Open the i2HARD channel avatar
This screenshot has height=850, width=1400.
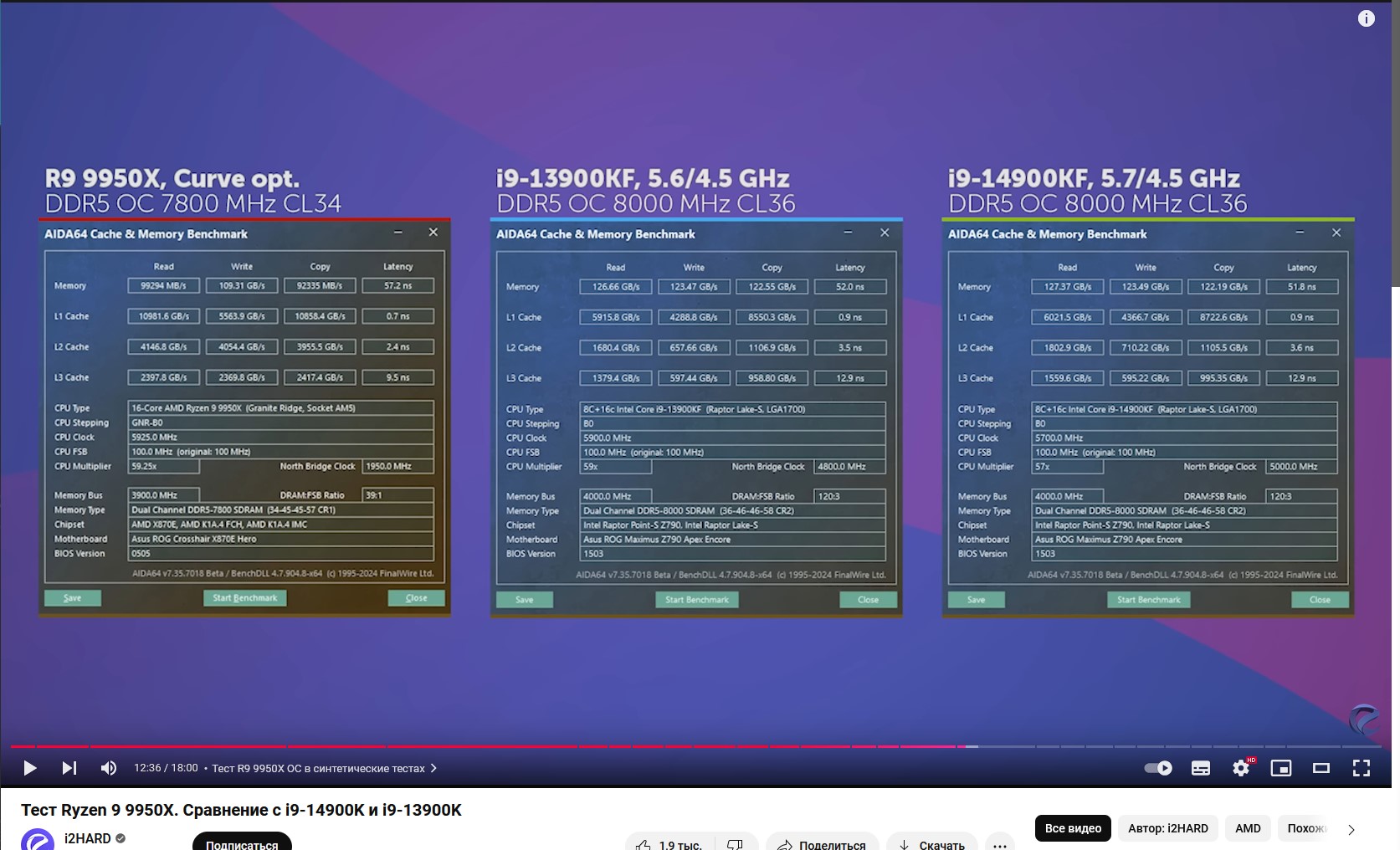(38, 839)
